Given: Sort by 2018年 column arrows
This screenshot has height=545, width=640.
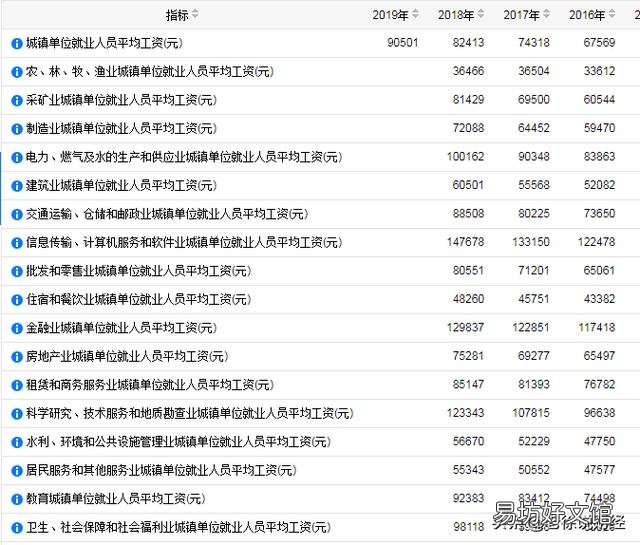Looking at the screenshot, I should [x=481, y=14].
